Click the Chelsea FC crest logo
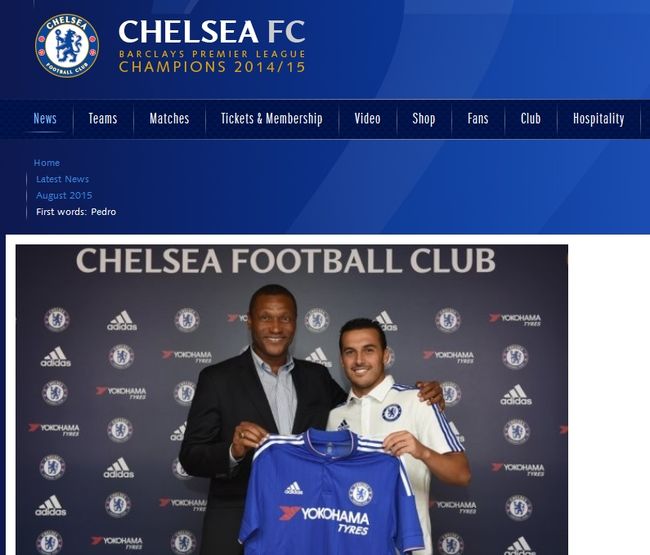The height and width of the screenshot is (555, 650). pos(67,46)
